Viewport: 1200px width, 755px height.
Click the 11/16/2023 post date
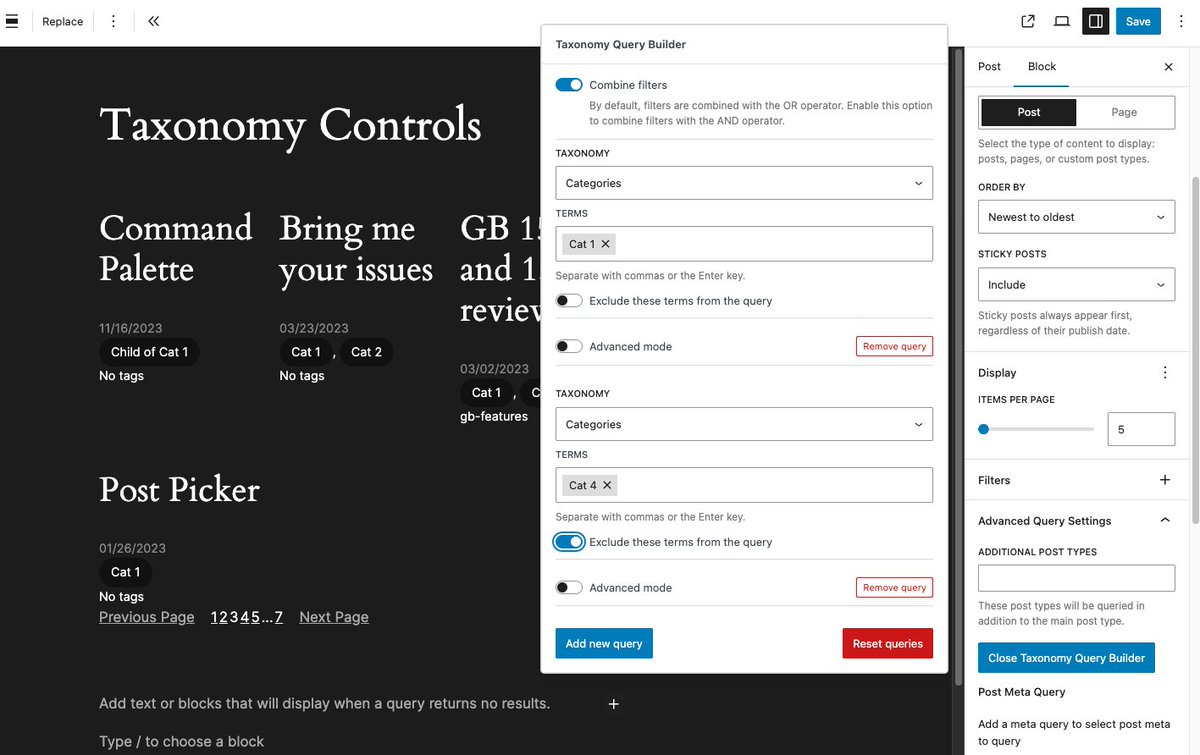pyautogui.click(x=130, y=328)
